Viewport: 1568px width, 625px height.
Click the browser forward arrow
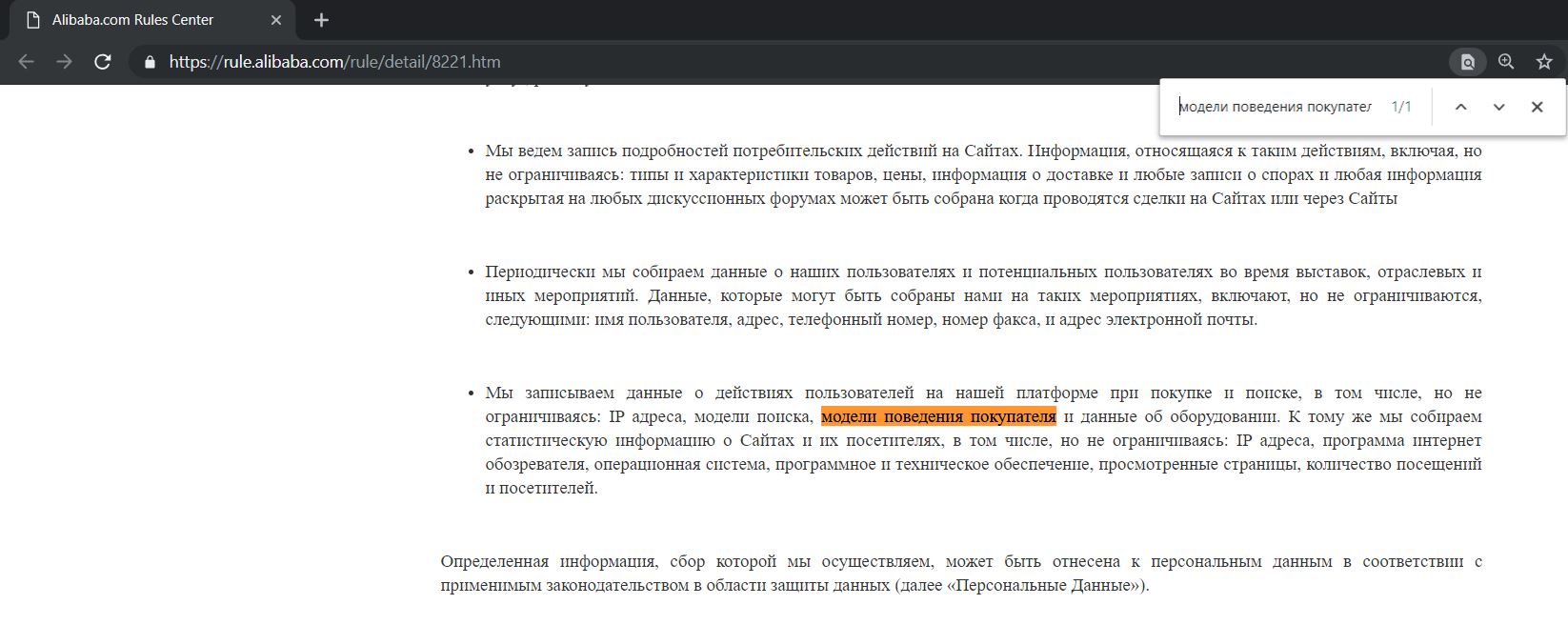64,62
